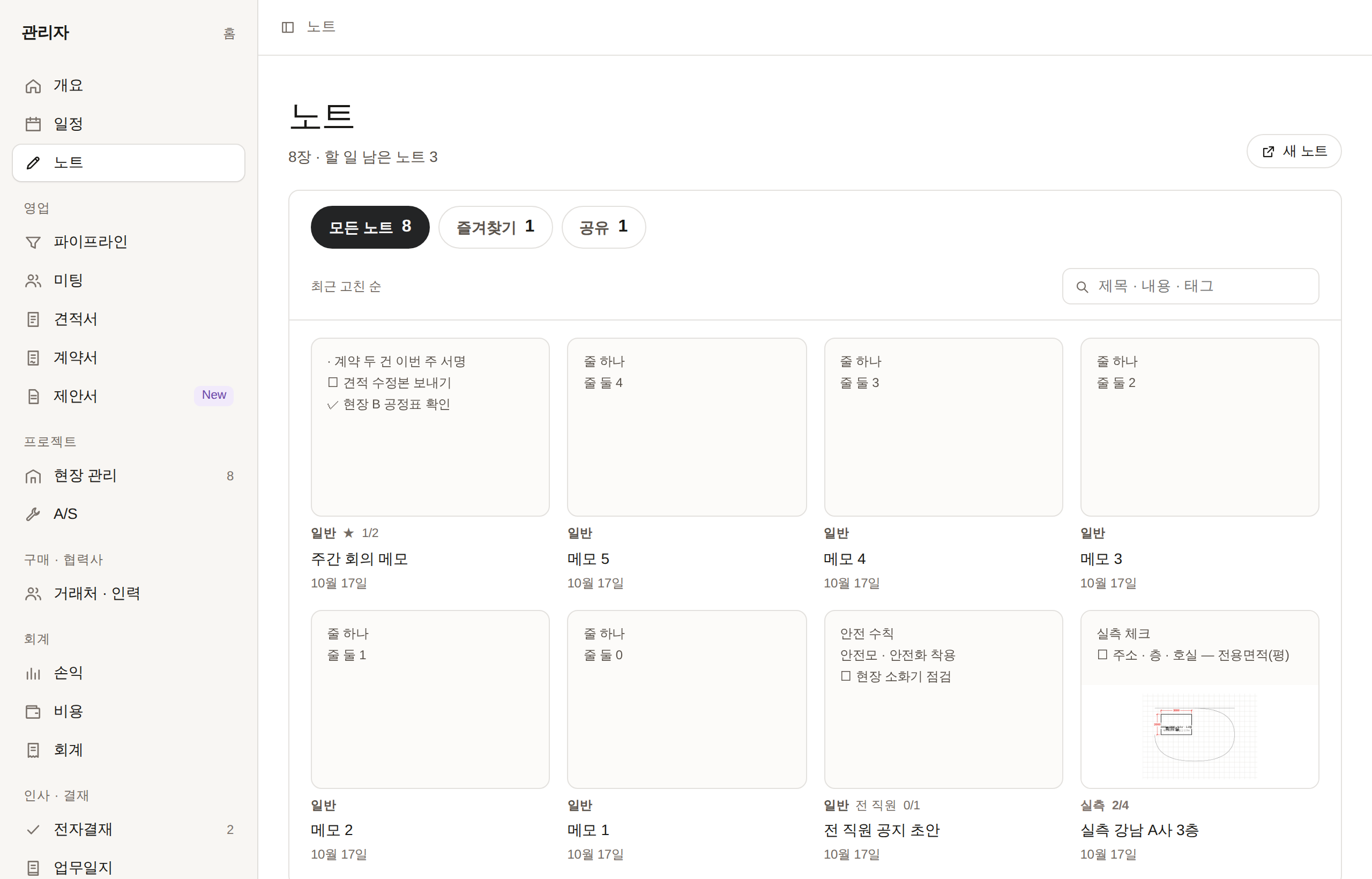Select the 모든 노트 tab

click(x=370, y=227)
